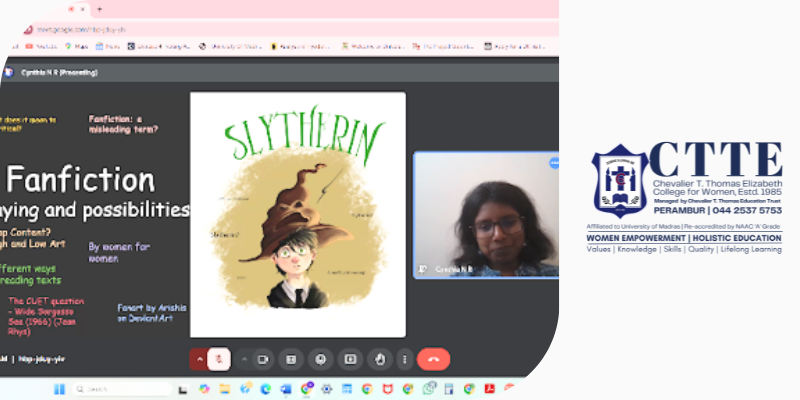Open the Windows Start menu
The width and height of the screenshot is (800, 400).
click(59, 389)
